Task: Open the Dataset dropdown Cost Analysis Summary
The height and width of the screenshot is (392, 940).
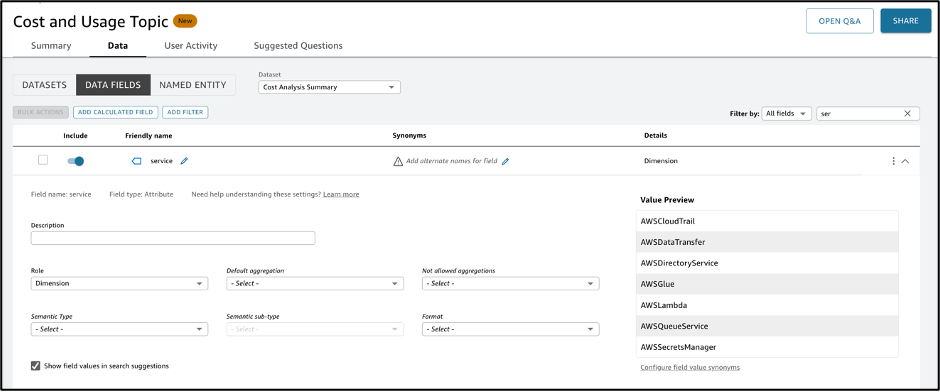Action: coord(329,87)
